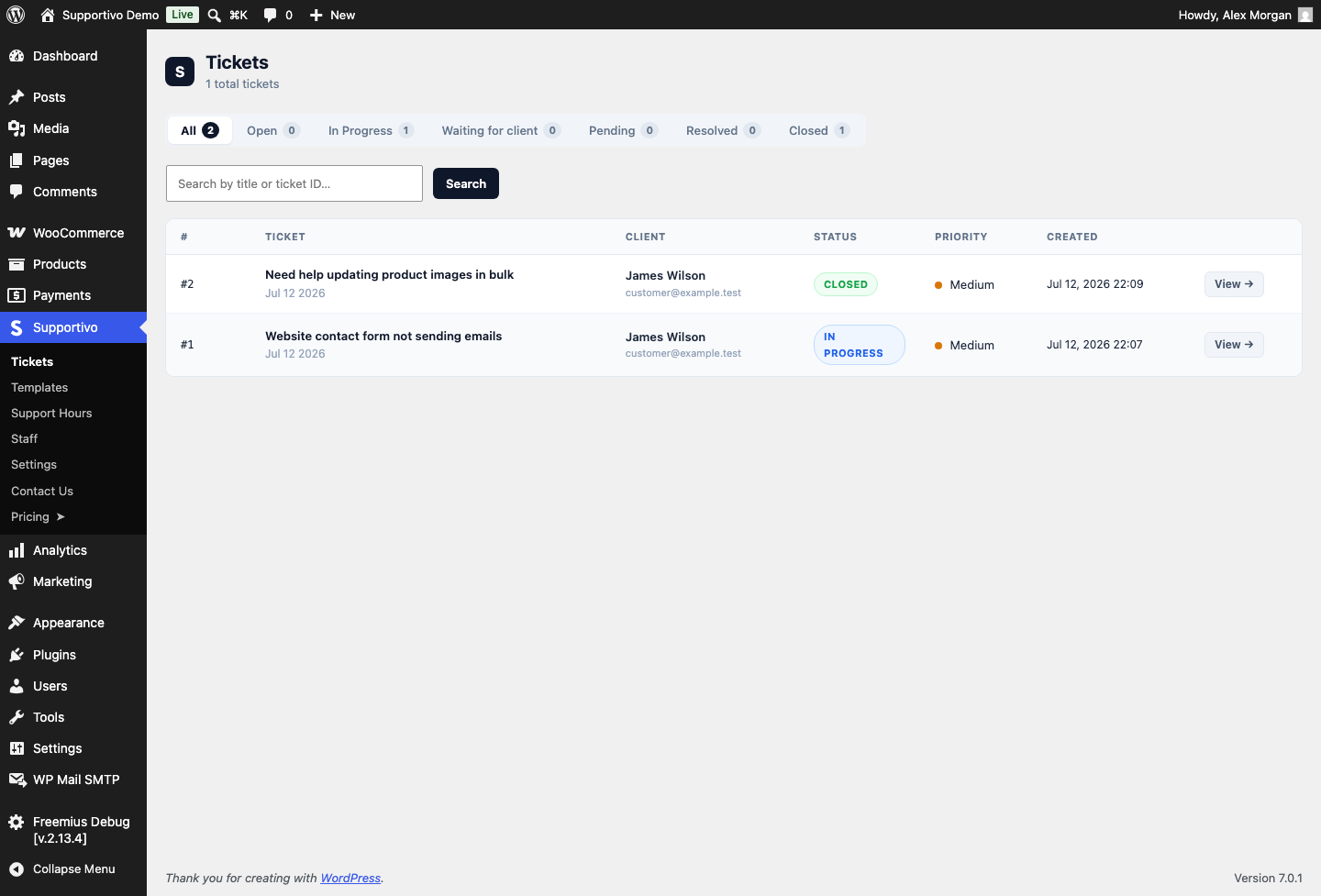Click the 'Howdy, Alex Morgan' account text
The image size is (1321, 896).
(1235, 15)
